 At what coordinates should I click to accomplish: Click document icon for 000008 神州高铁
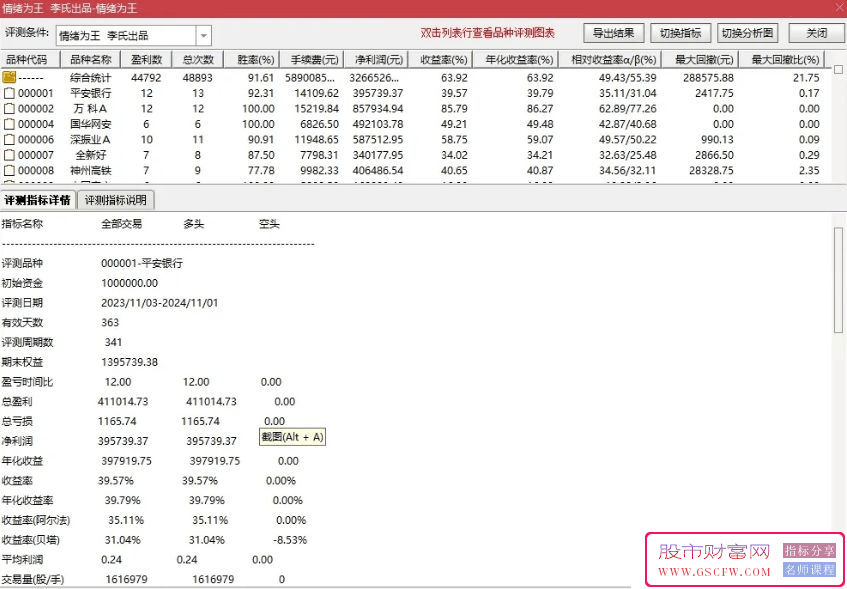(9, 171)
